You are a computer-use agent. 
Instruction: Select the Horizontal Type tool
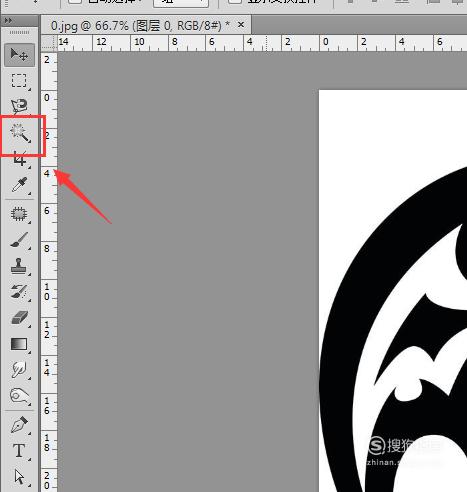[19, 451]
